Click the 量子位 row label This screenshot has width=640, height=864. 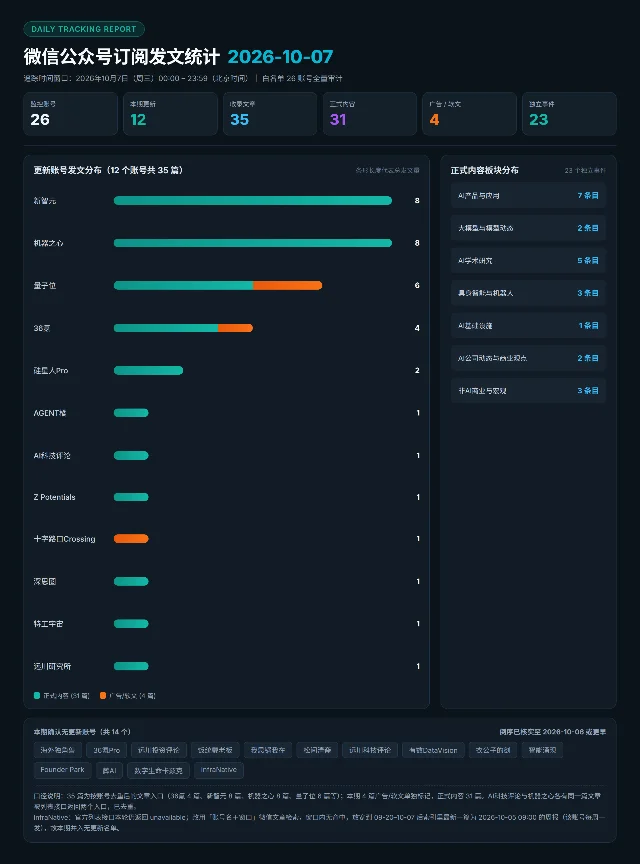click(45, 285)
